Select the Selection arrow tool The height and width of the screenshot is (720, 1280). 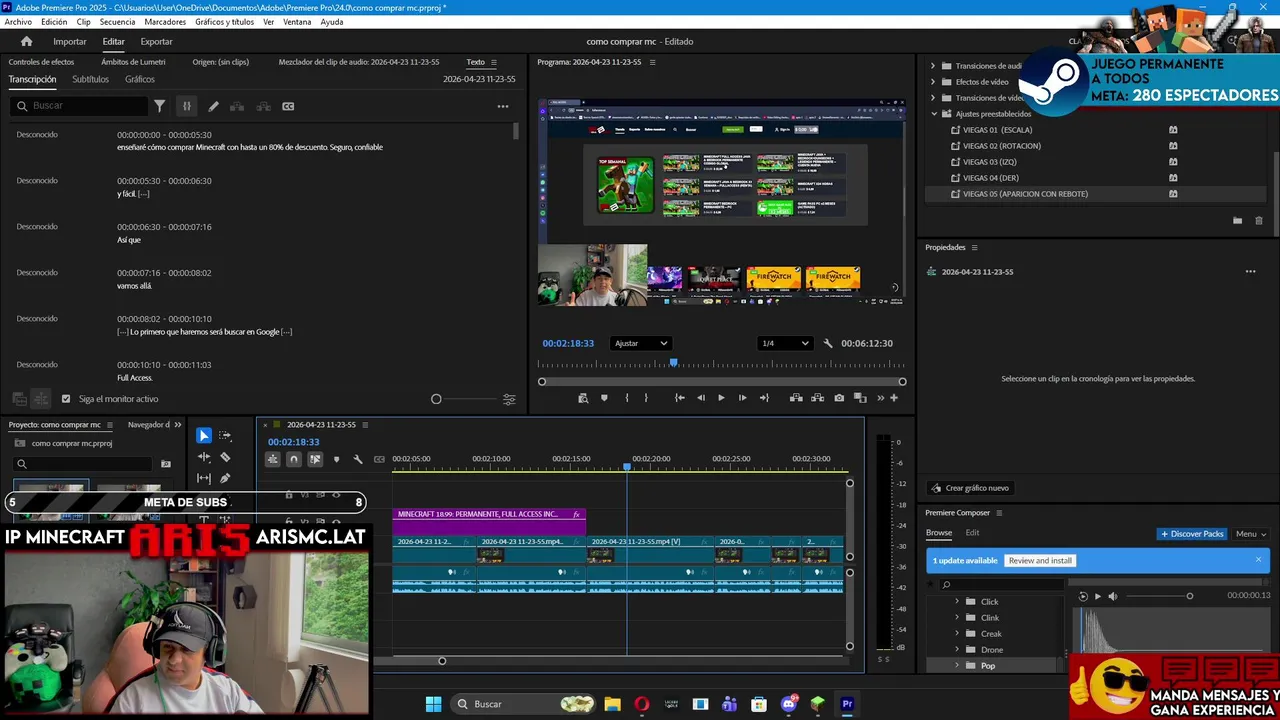(204, 435)
